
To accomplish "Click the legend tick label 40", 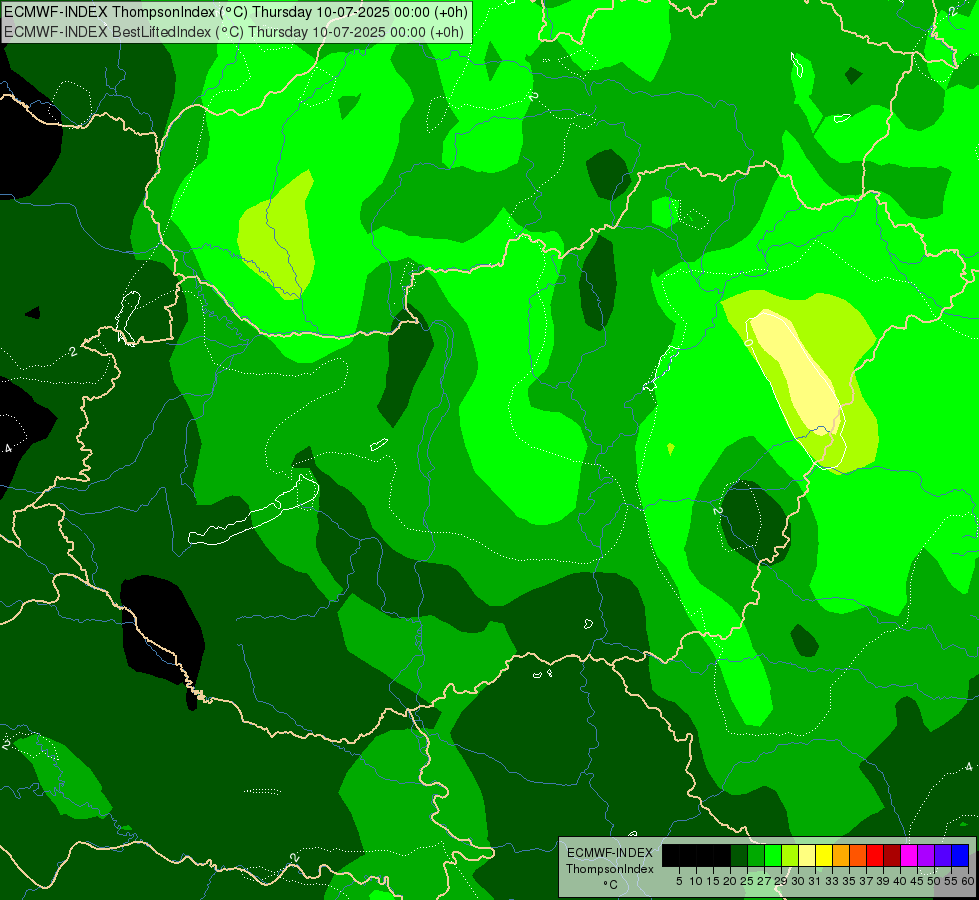I will click(900, 881).
